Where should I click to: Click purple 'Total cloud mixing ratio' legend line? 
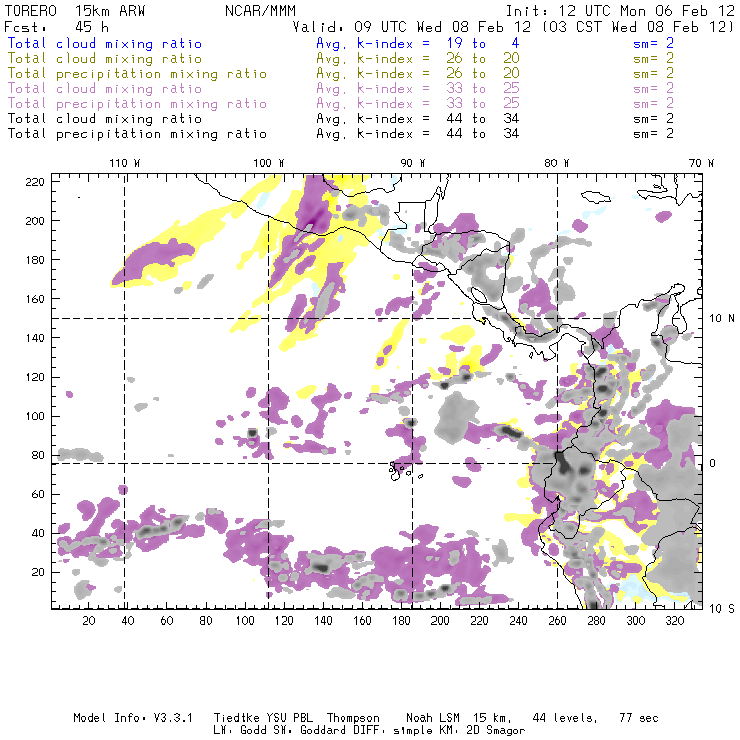[x=105, y=89]
